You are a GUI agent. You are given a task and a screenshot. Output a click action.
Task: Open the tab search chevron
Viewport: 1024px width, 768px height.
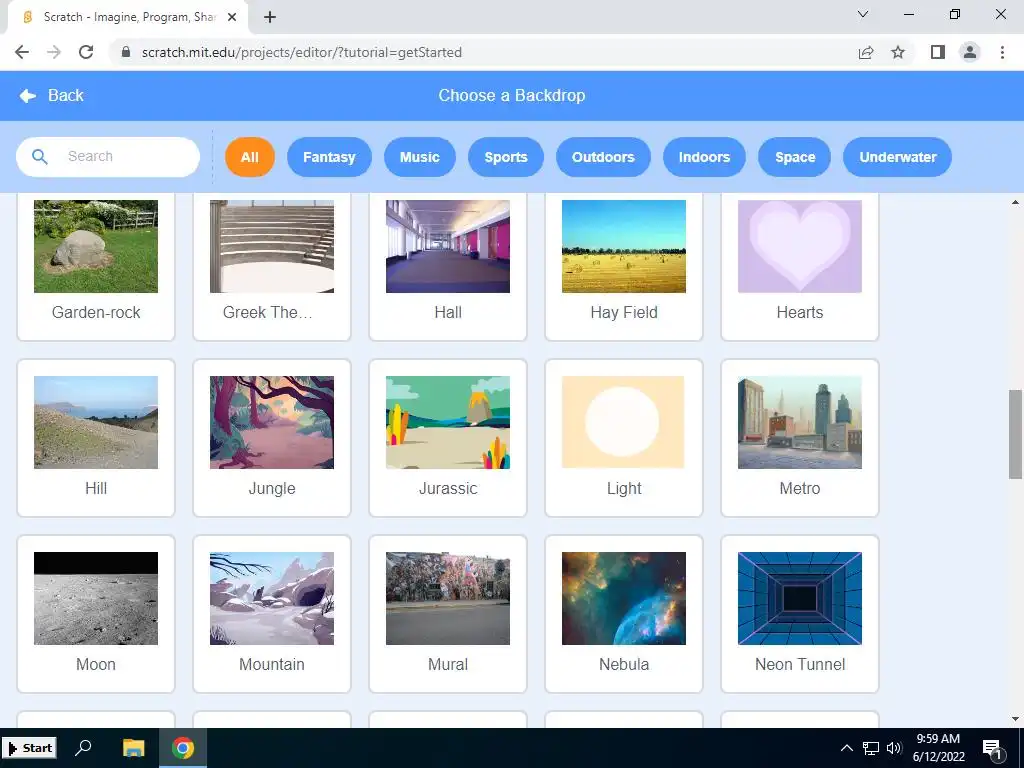click(863, 14)
